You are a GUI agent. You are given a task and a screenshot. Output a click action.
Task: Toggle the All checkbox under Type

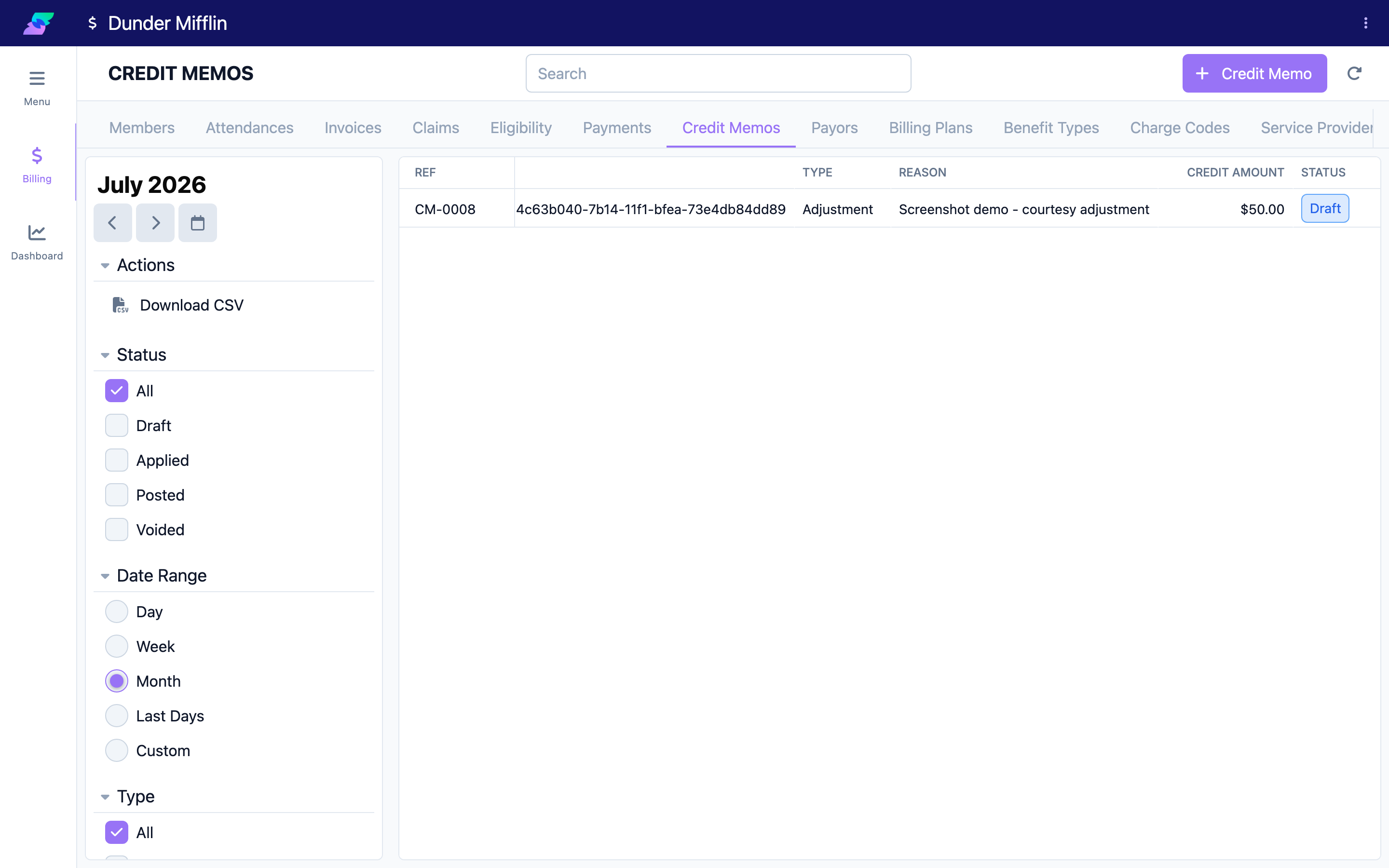click(117, 832)
